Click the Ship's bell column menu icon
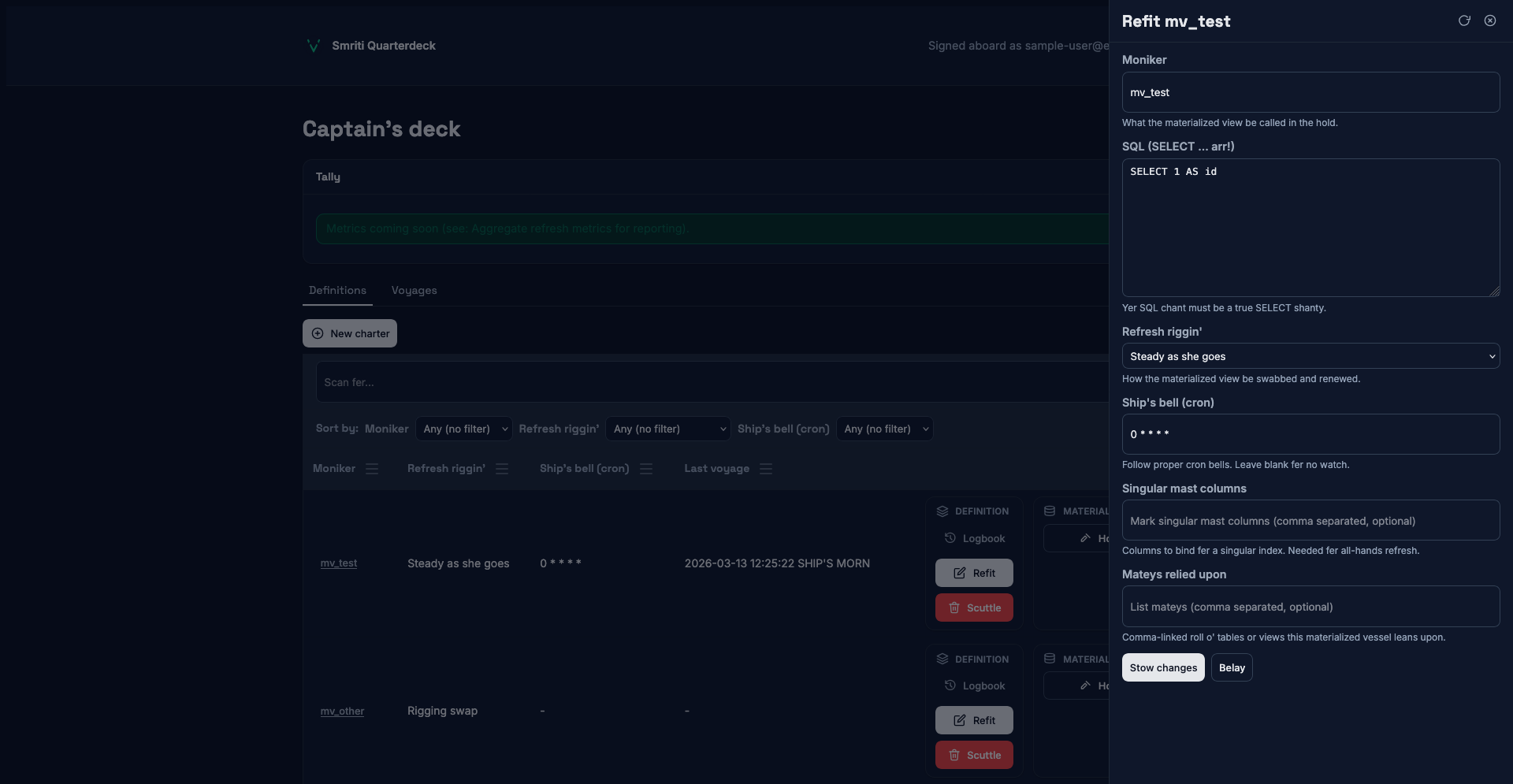 coord(646,469)
